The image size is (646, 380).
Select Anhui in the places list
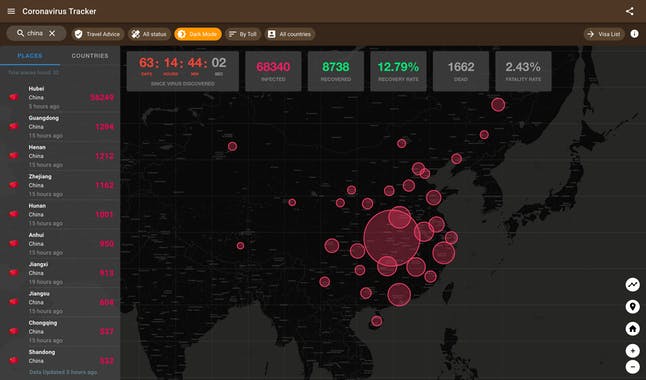pos(60,244)
